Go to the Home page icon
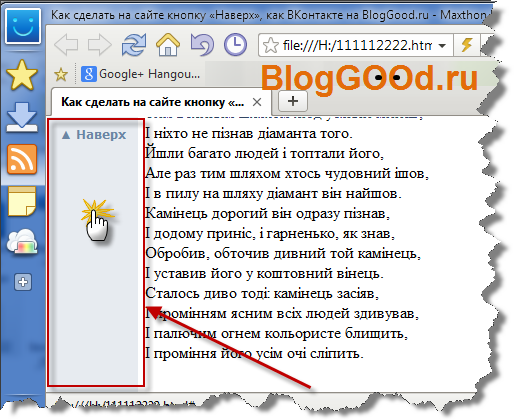514x420 pixels. [168, 44]
